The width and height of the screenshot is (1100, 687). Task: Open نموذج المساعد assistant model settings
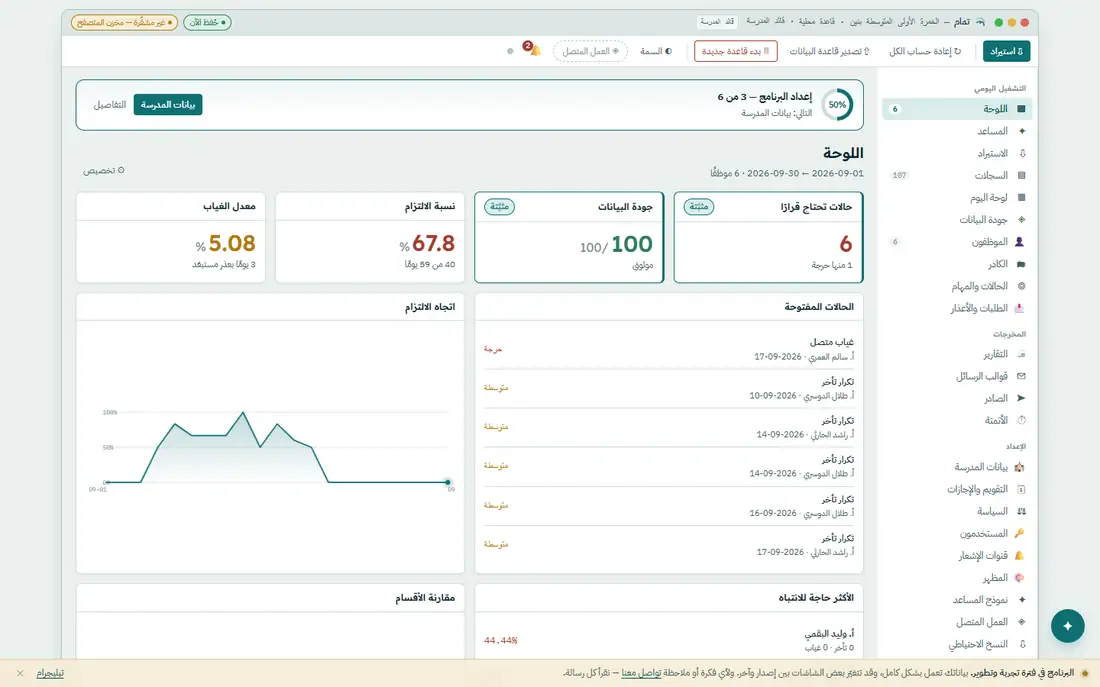point(957,600)
